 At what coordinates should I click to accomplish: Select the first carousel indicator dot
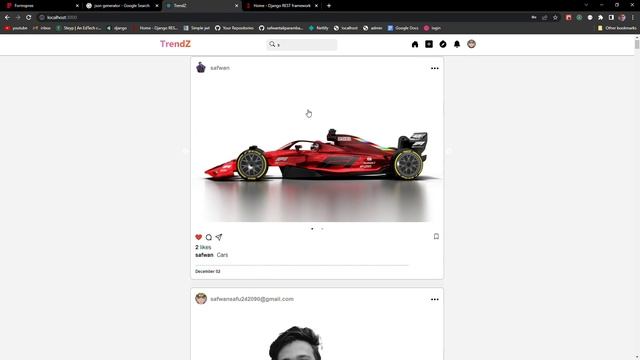(x=312, y=229)
